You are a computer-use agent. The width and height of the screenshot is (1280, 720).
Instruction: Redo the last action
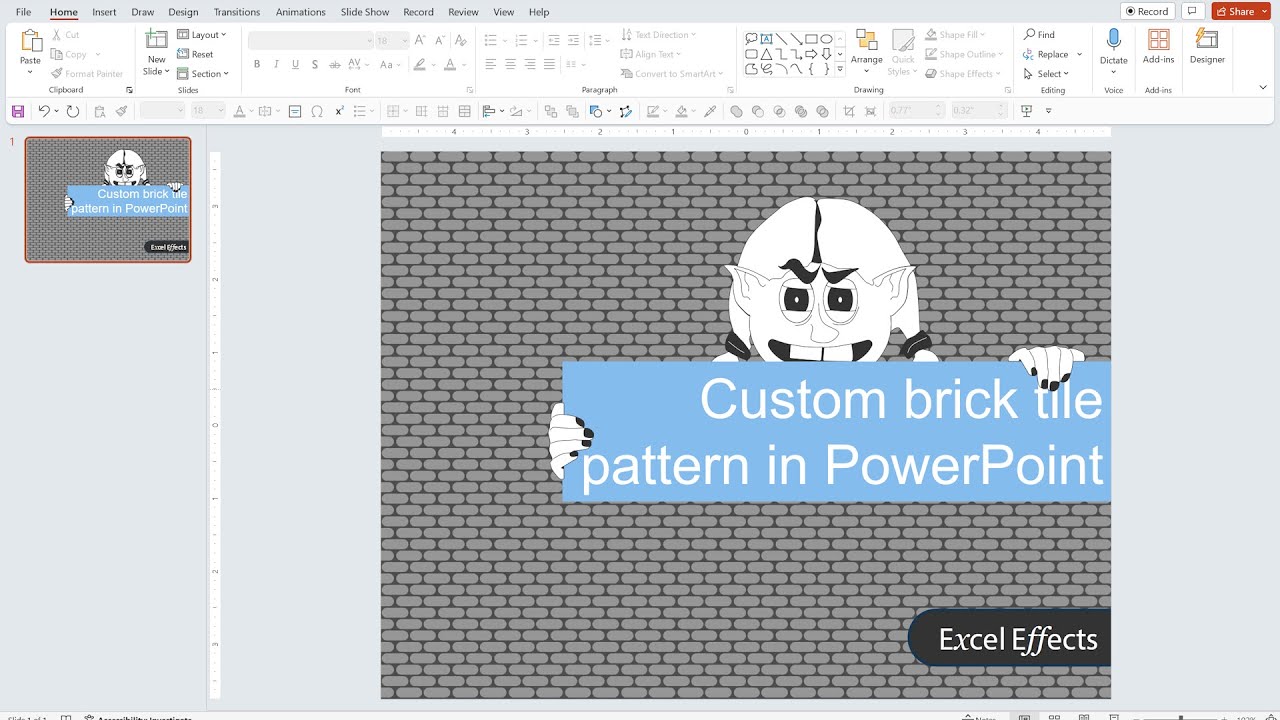[x=73, y=111]
